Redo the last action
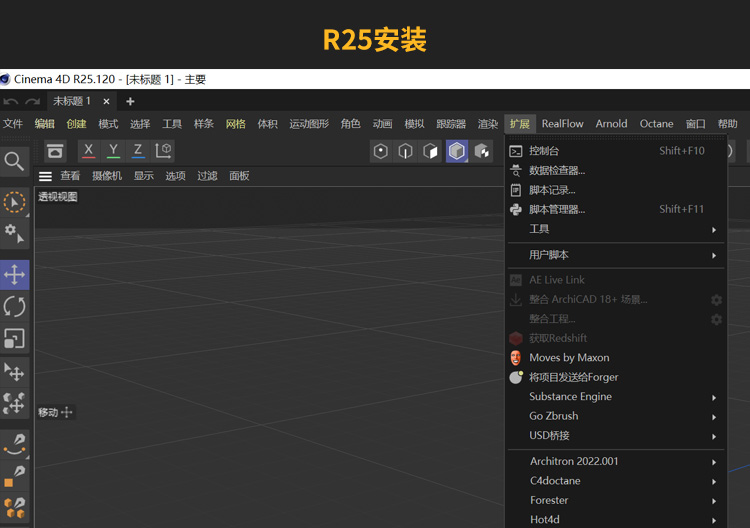The width and height of the screenshot is (750, 528). 33,101
